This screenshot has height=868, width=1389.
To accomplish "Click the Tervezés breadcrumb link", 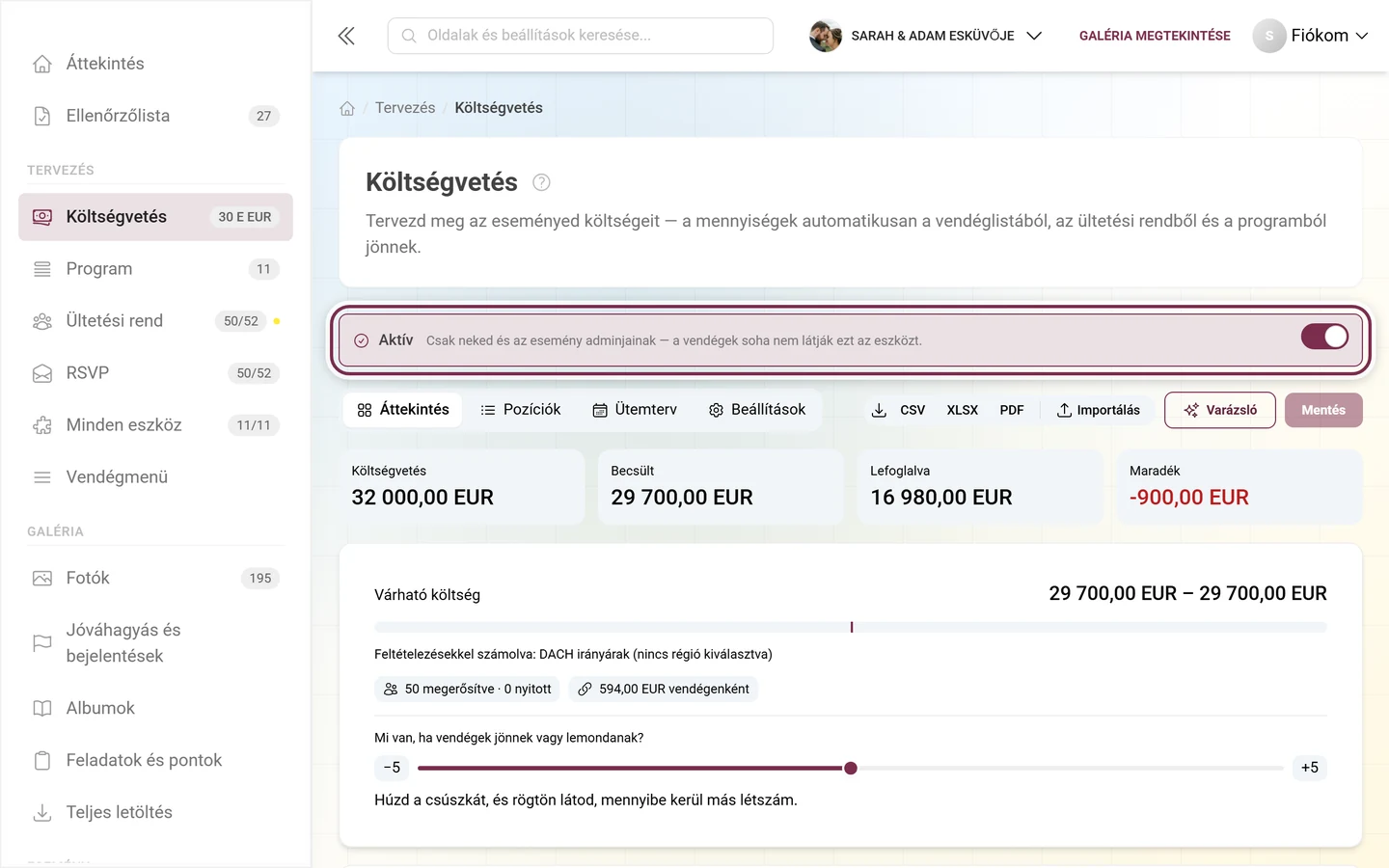I will (405, 108).
